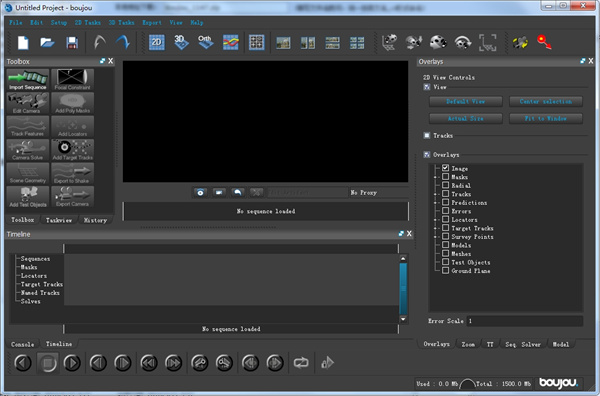600x396 pixels.
Task: Click the Camera Solve toolbox button
Action: point(28,150)
